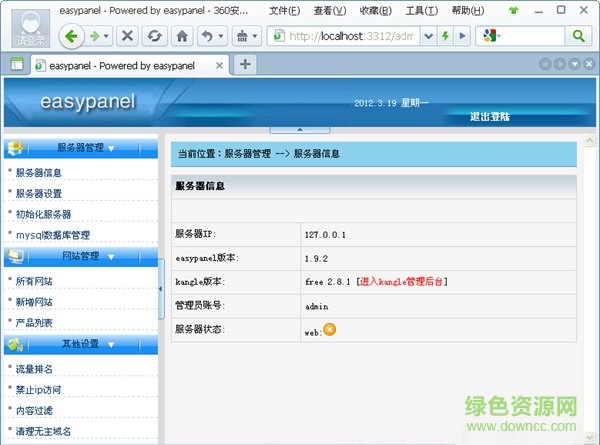Collapse the left sidebar with arrow handle
This screenshot has width=600, height=445.
(162, 288)
